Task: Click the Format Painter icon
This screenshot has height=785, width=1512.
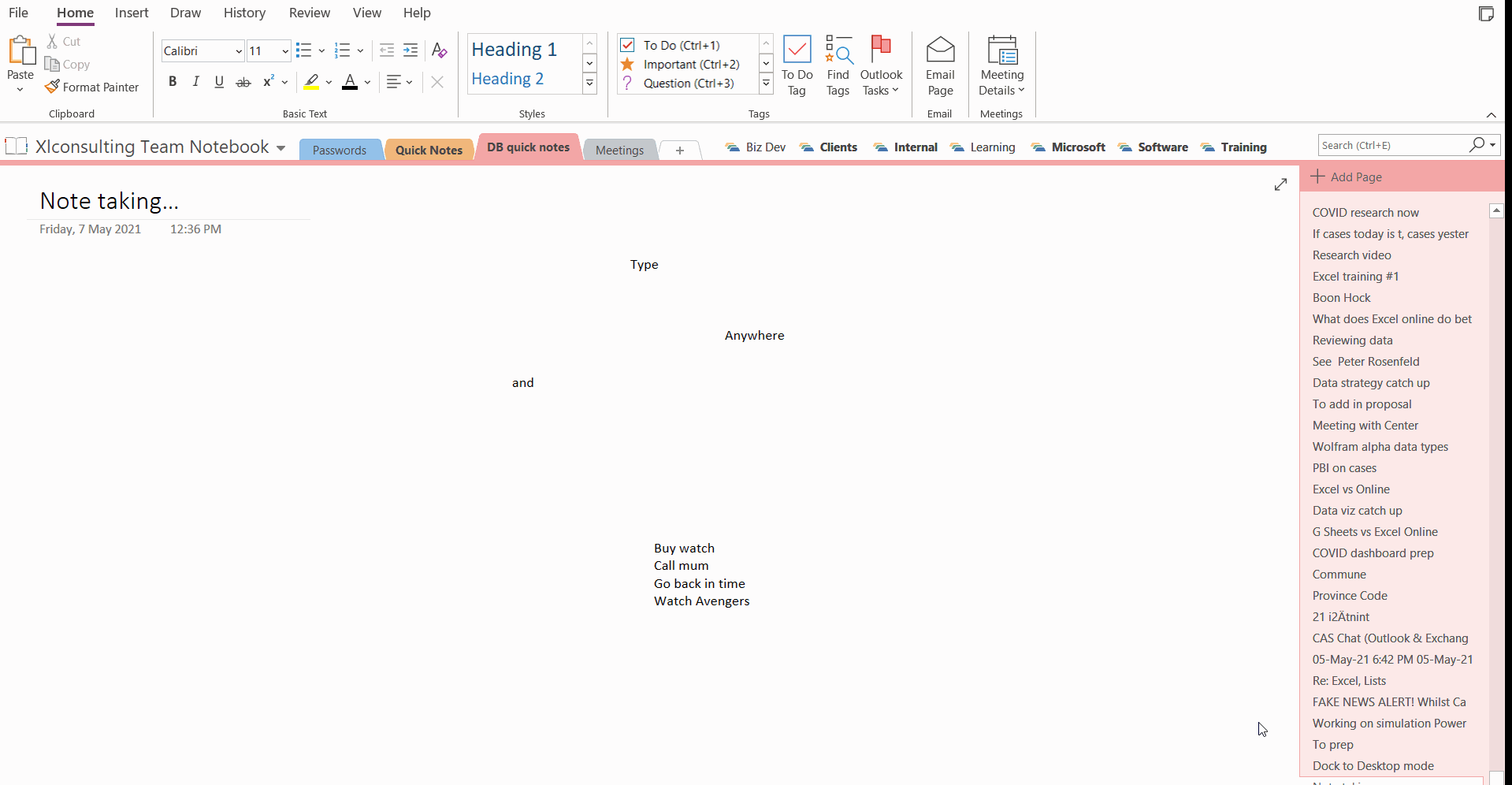Action: 53,87
